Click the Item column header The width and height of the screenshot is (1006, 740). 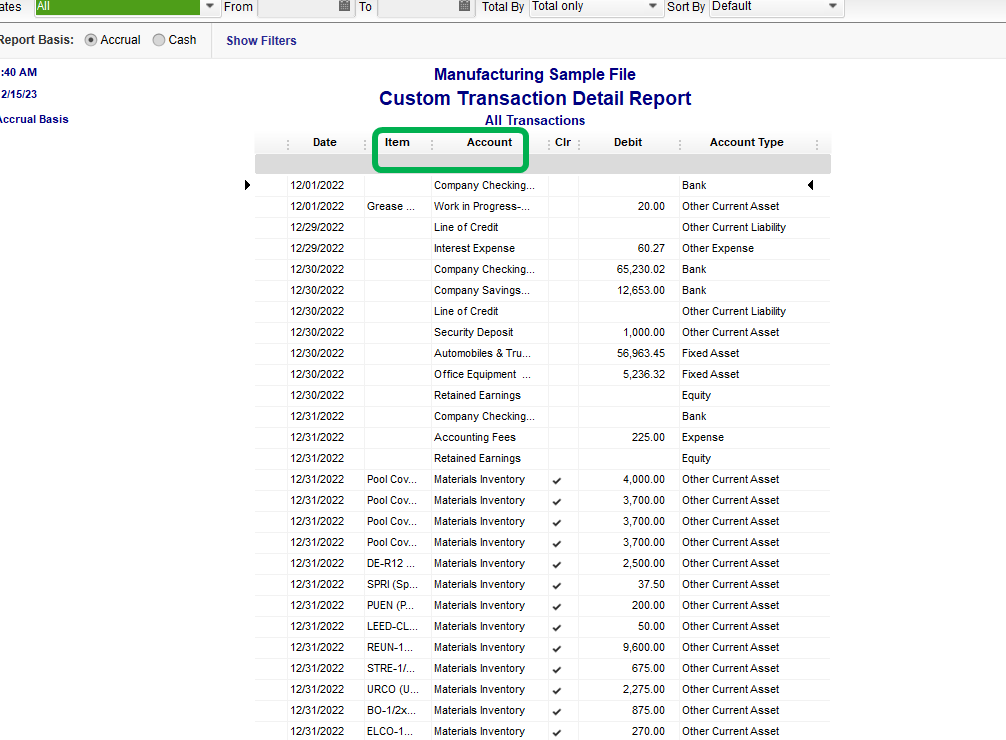[x=397, y=142]
